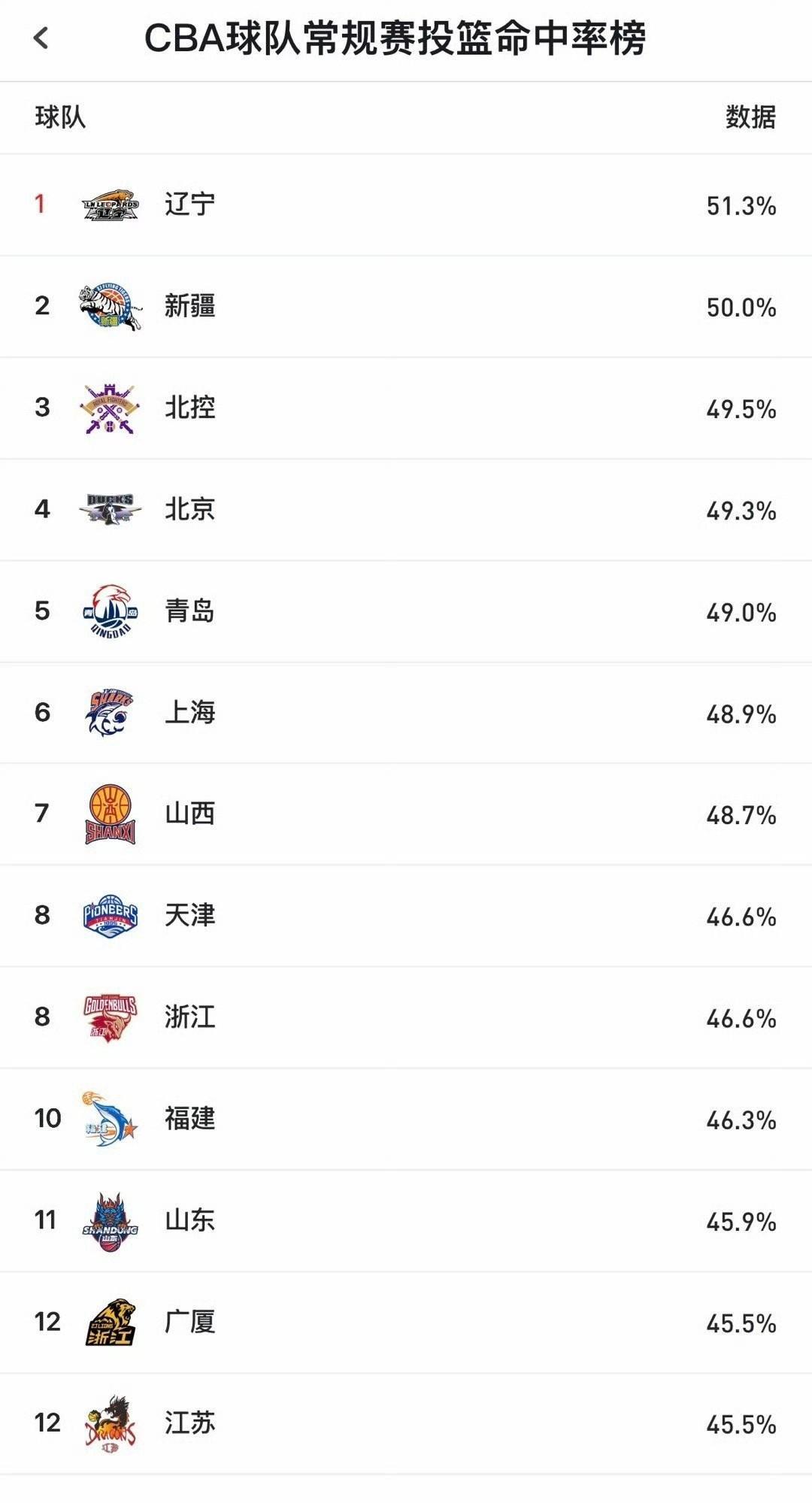The image size is (812, 1503).
Task: Tap the Beikong Royal Fighters logo
Action: tap(111, 408)
